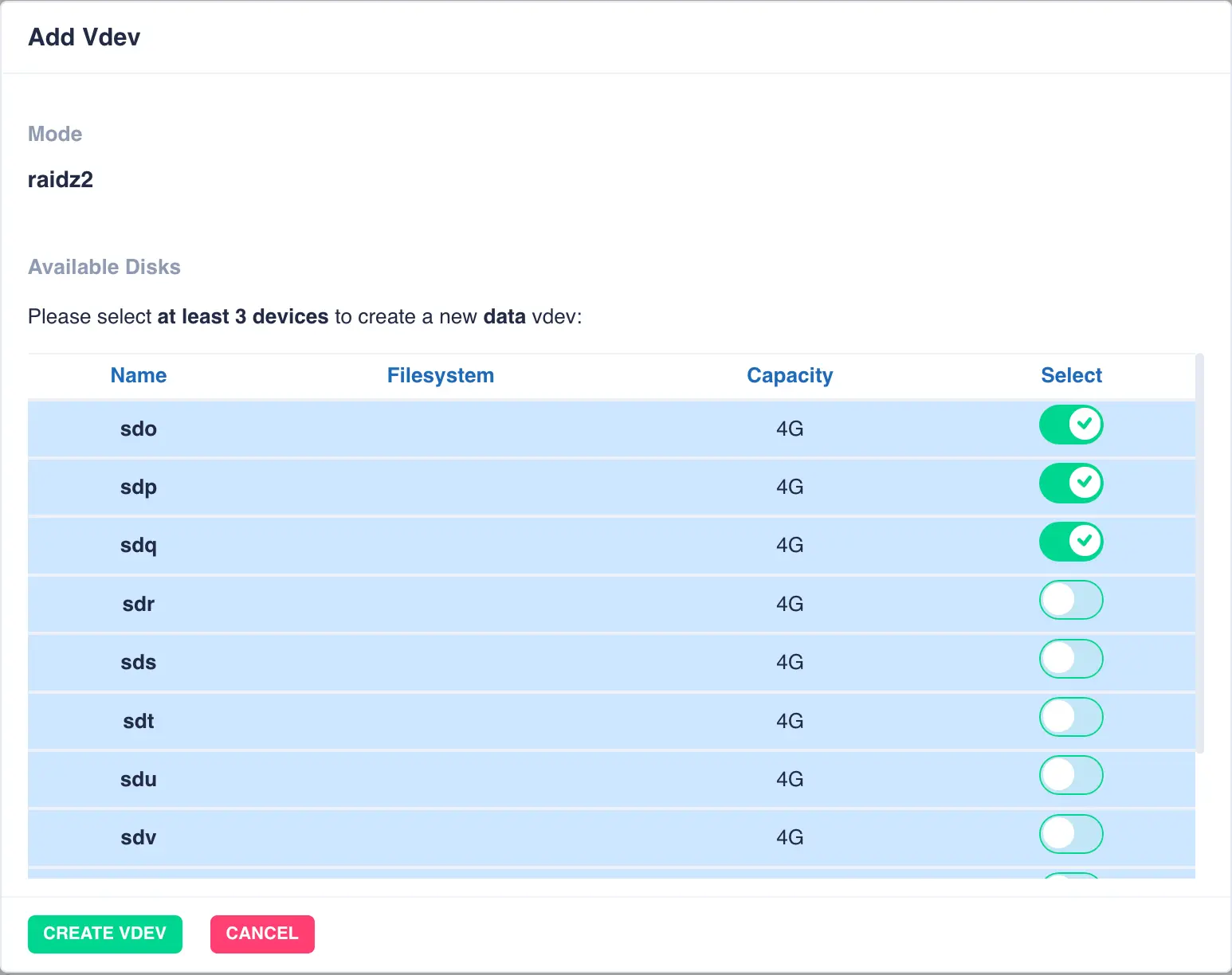Toggle on the sdt disk
Viewport: 1232px width, 975px height.
(x=1070, y=718)
